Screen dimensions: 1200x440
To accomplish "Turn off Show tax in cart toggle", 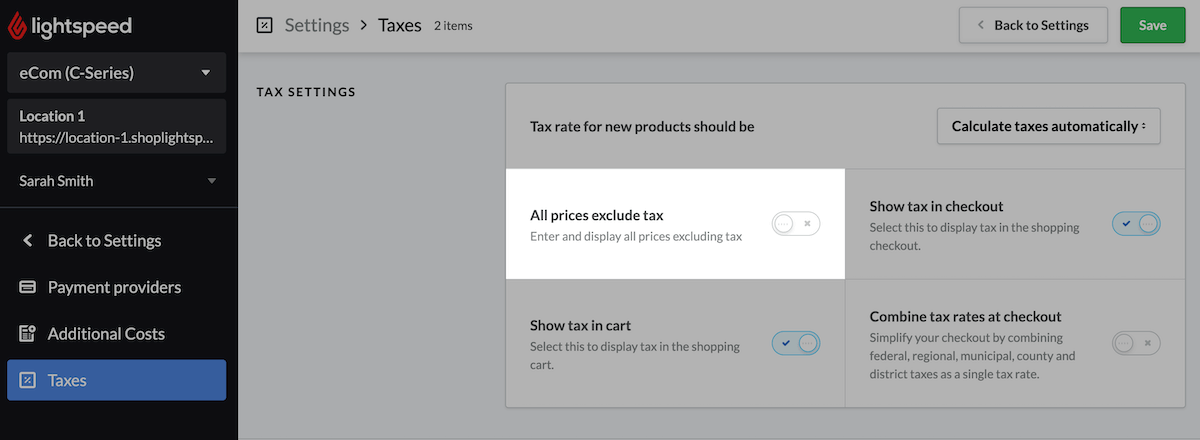I will click(796, 343).
